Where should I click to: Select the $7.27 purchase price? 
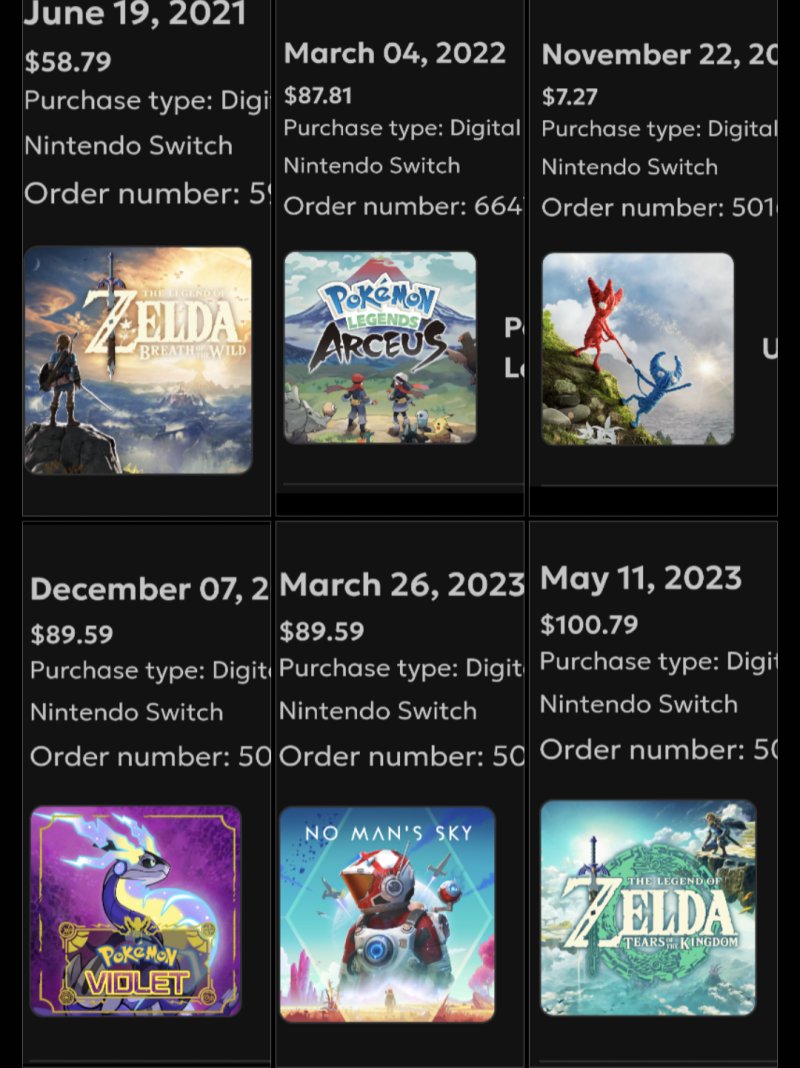570,96
